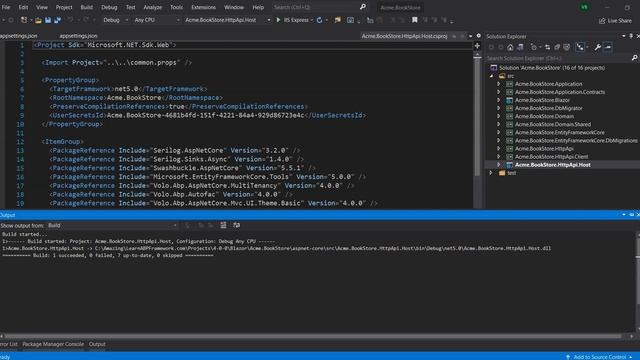Click Properties wrench icon in Solution Explorer

tap(598, 47)
